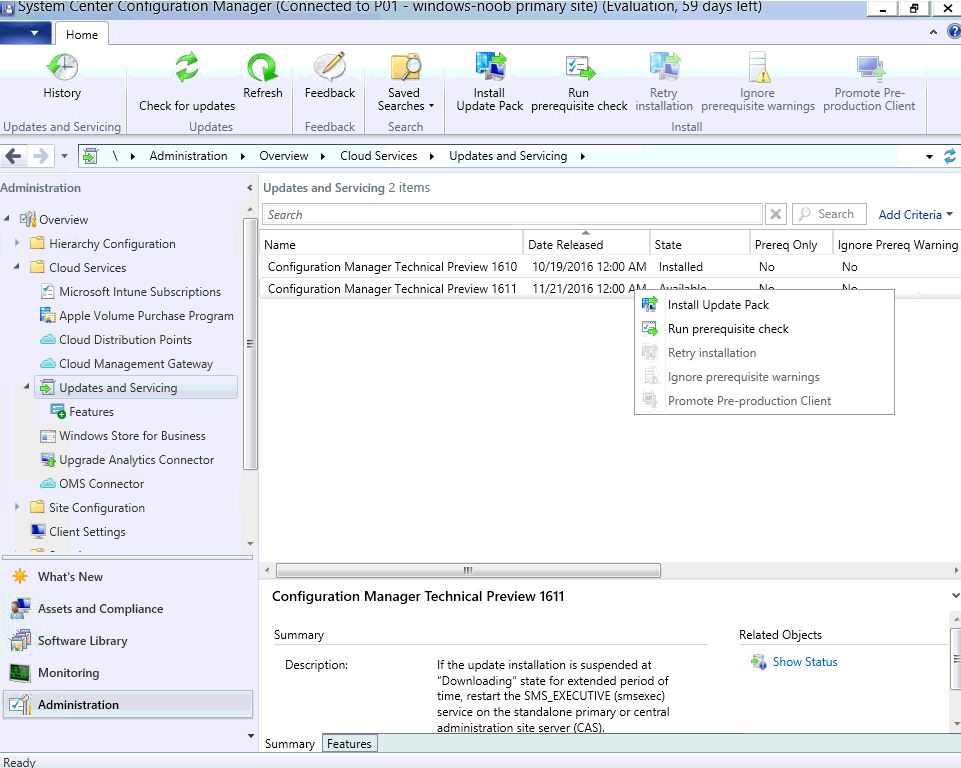Open the Show Status link
Screen dimensions: 961x768
point(805,662)
